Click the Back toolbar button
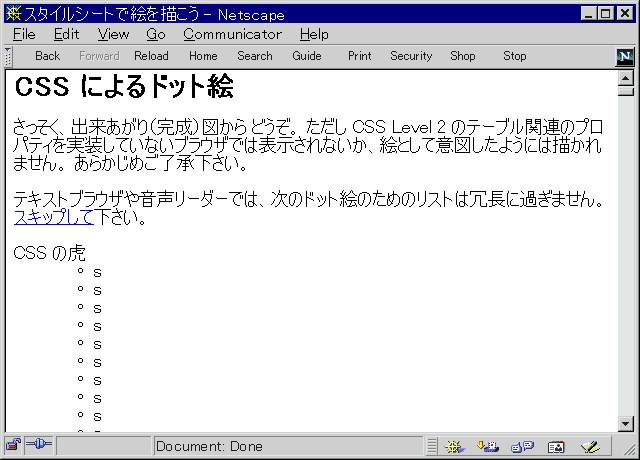Screen dimensions: 640x460 (47, 56)
